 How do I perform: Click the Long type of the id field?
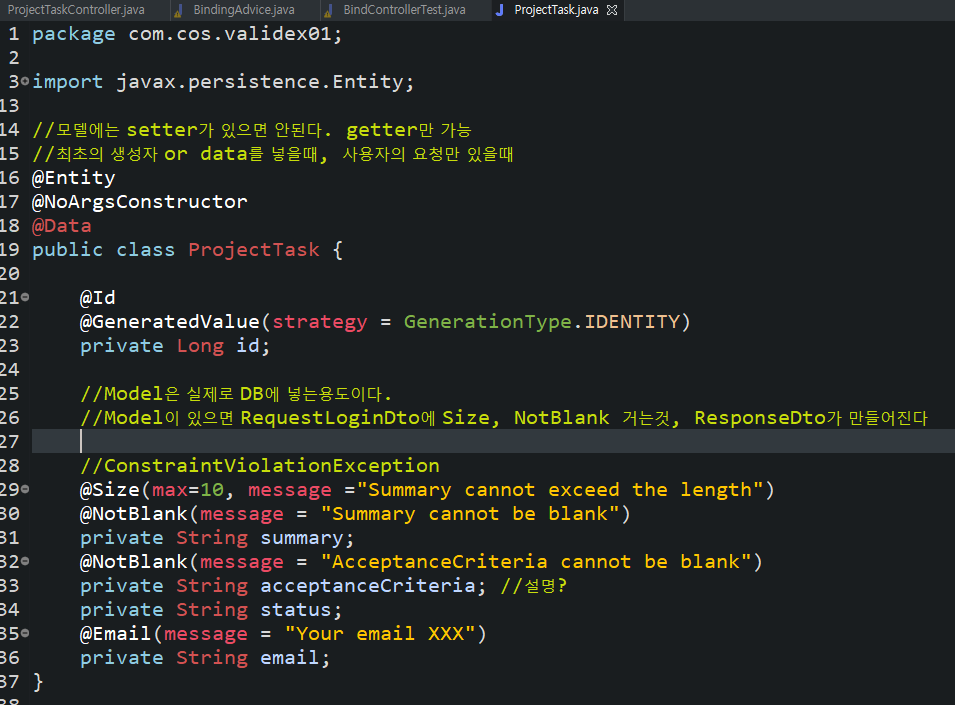(x=200, y=346)
